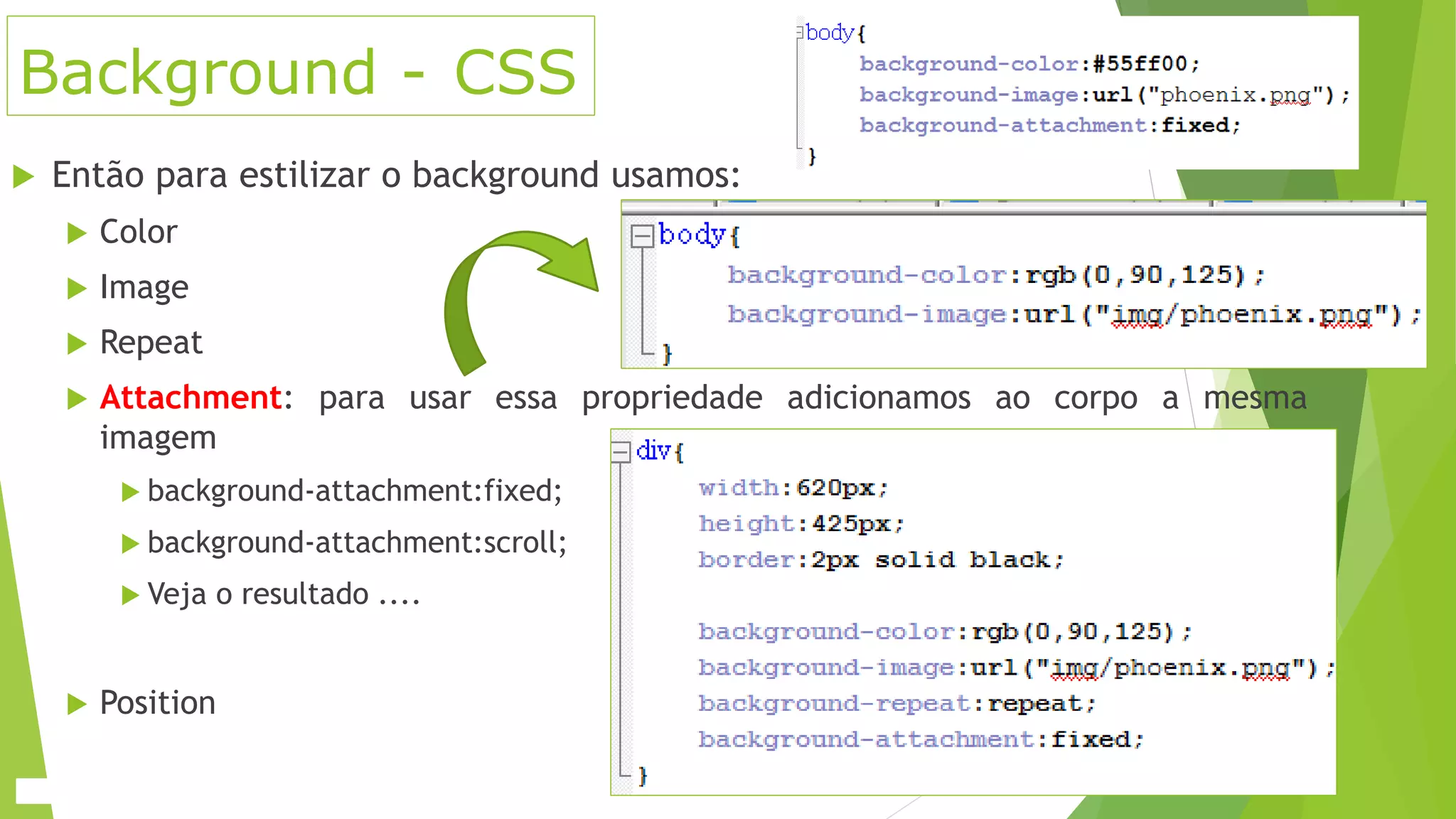
Task: Click 'background-color:rgb(0,90,125);' in div snippet
Action: pyautogui.click(x=945, y=631)
